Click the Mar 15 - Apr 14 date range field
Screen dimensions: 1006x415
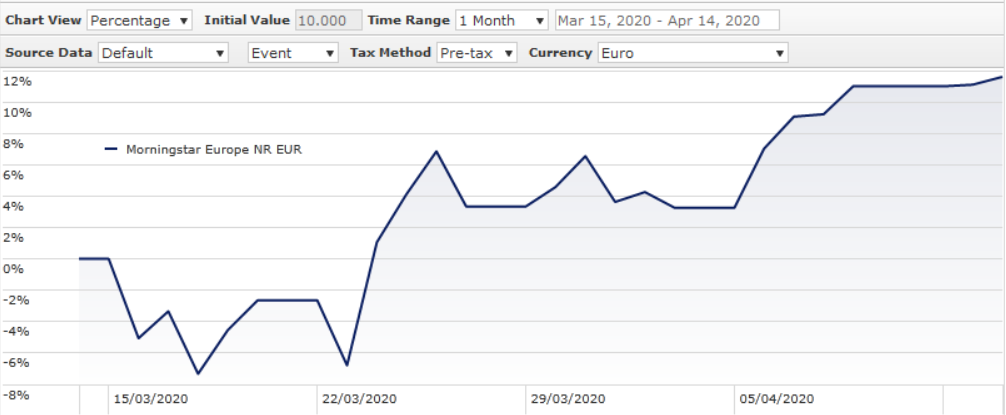click(666, 21)
